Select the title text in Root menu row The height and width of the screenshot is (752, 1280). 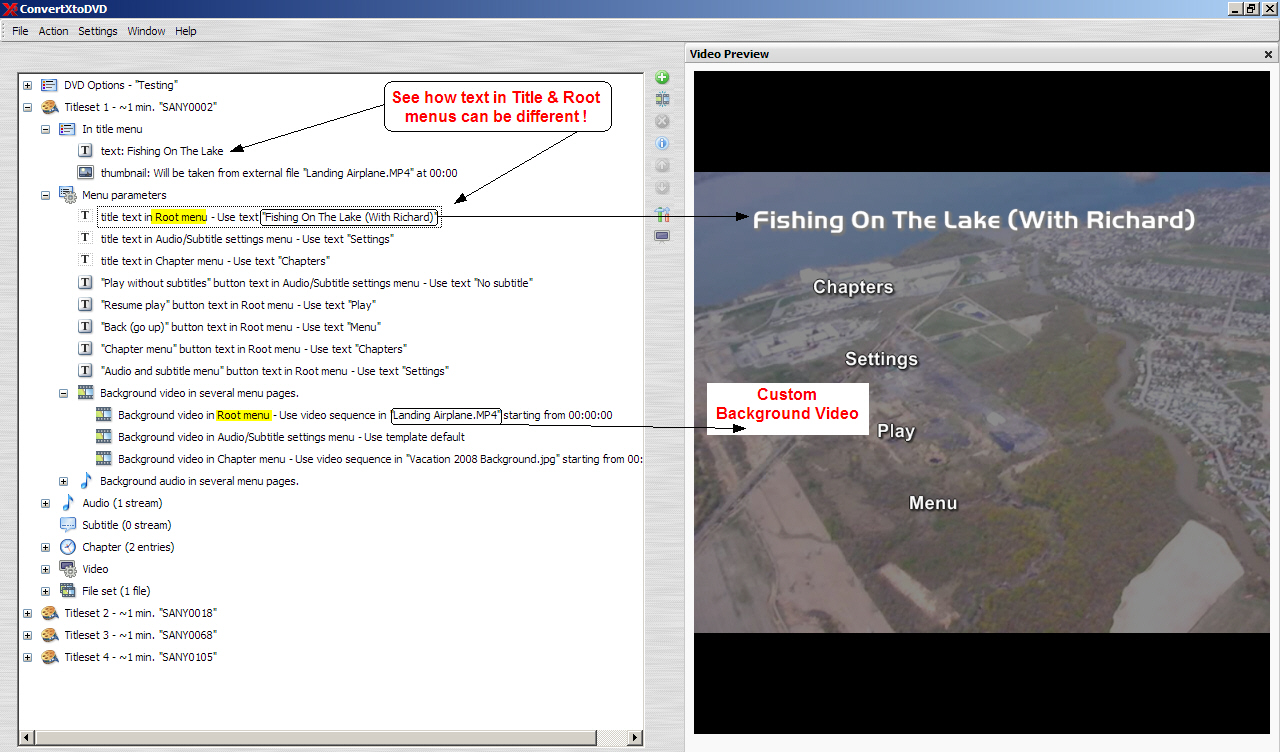pos(269,217)
